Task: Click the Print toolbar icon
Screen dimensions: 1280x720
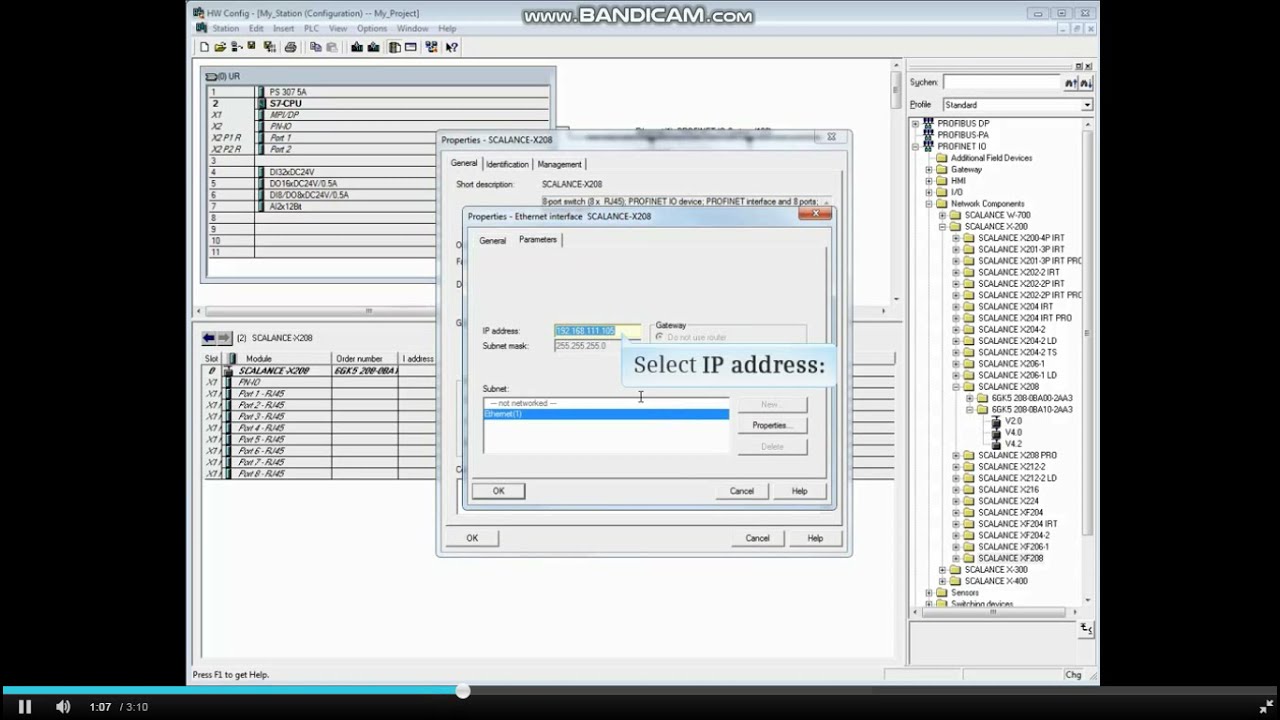Action: (290, 46)
